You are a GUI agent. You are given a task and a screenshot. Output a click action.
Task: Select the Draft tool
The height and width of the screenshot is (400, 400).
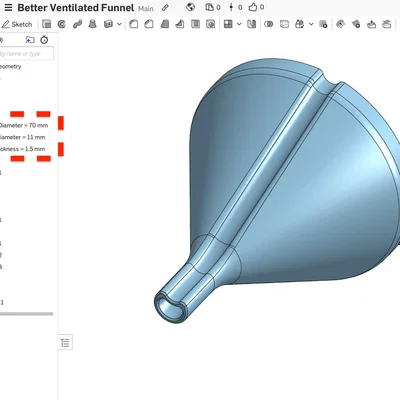coord(165,24)
